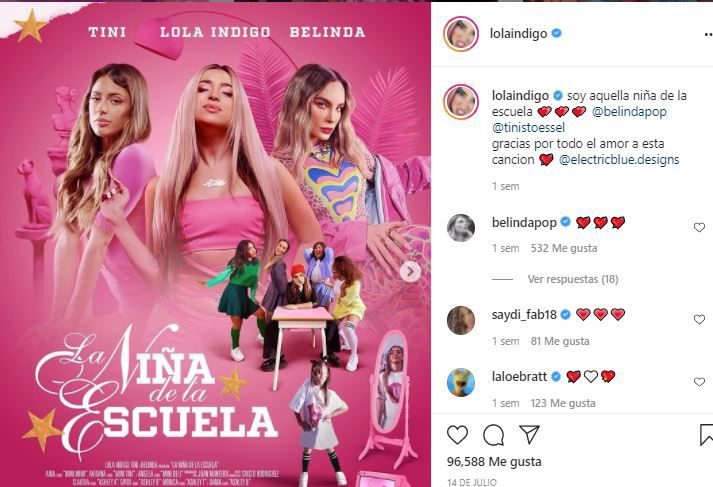The image size is (713, 487).
Task: Open the @tinistoessel mention link
Action: click(x=528, y=128)
